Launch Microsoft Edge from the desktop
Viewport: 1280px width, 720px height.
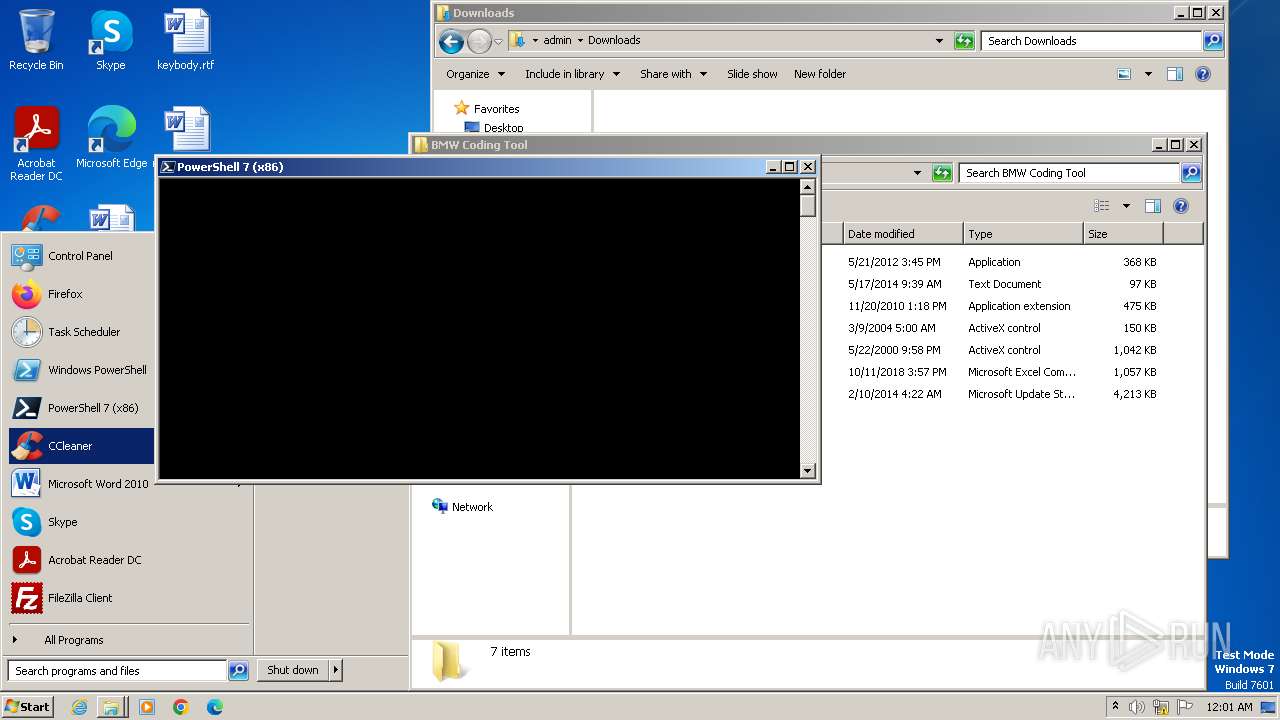[111, 138]
